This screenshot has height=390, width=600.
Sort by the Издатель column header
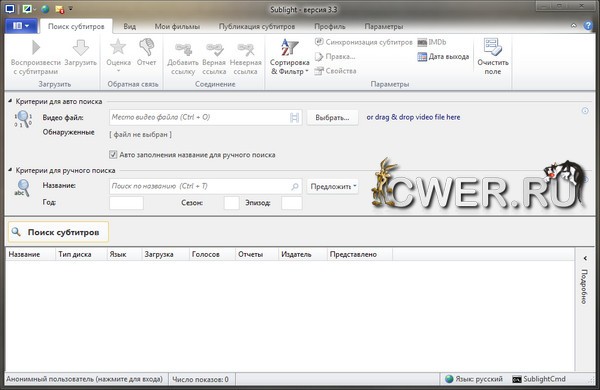click(x=303, y=255)
